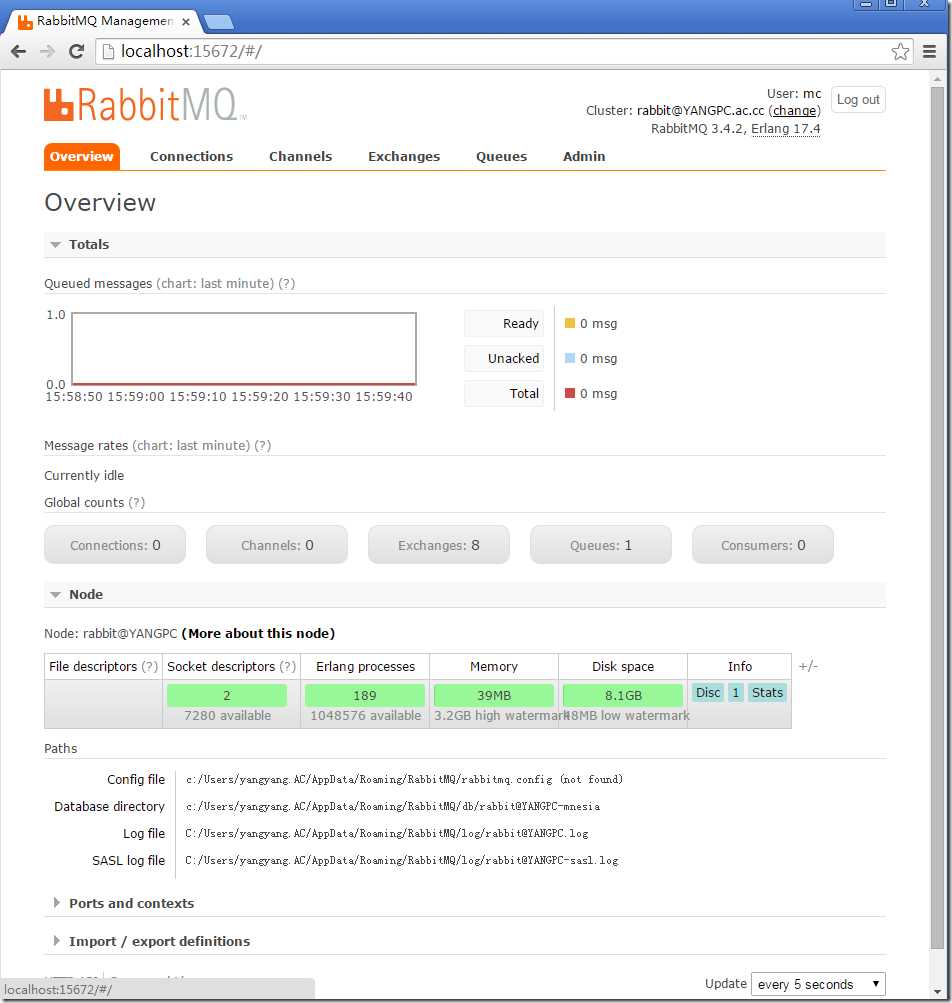Click the scrollbar down arrow
This screenshot has width=952, height=1003.
click(x=937, y=992)
